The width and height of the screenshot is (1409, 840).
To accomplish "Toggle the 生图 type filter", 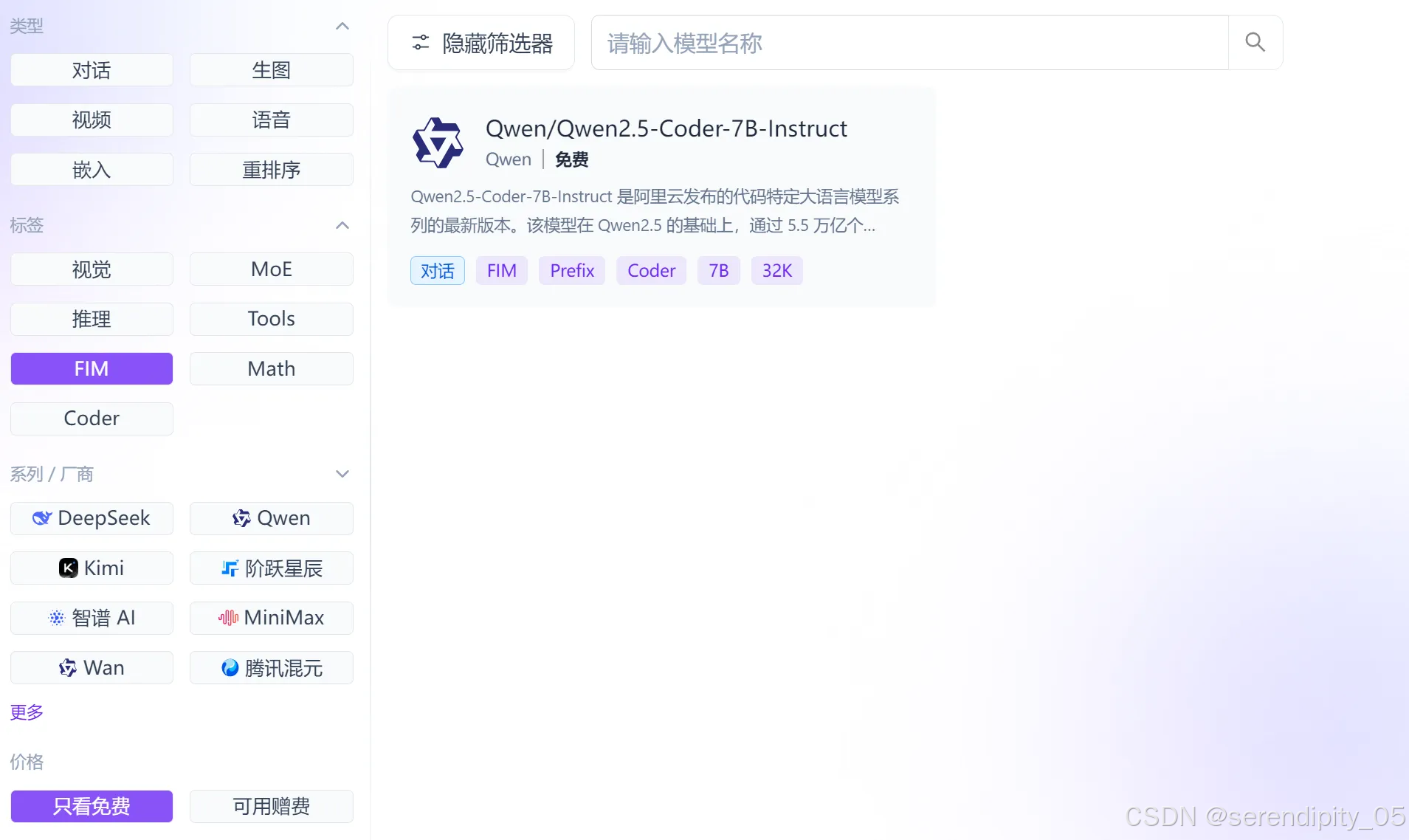I will (272, 70).
